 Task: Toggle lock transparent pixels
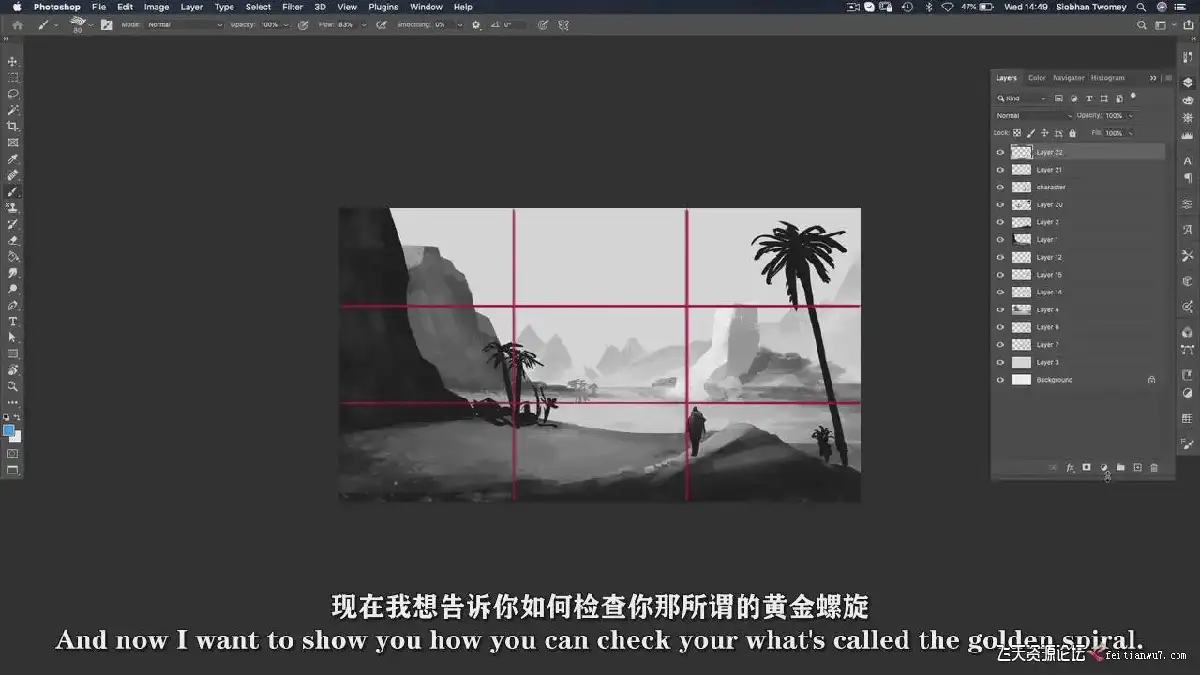coord(1017,133)
